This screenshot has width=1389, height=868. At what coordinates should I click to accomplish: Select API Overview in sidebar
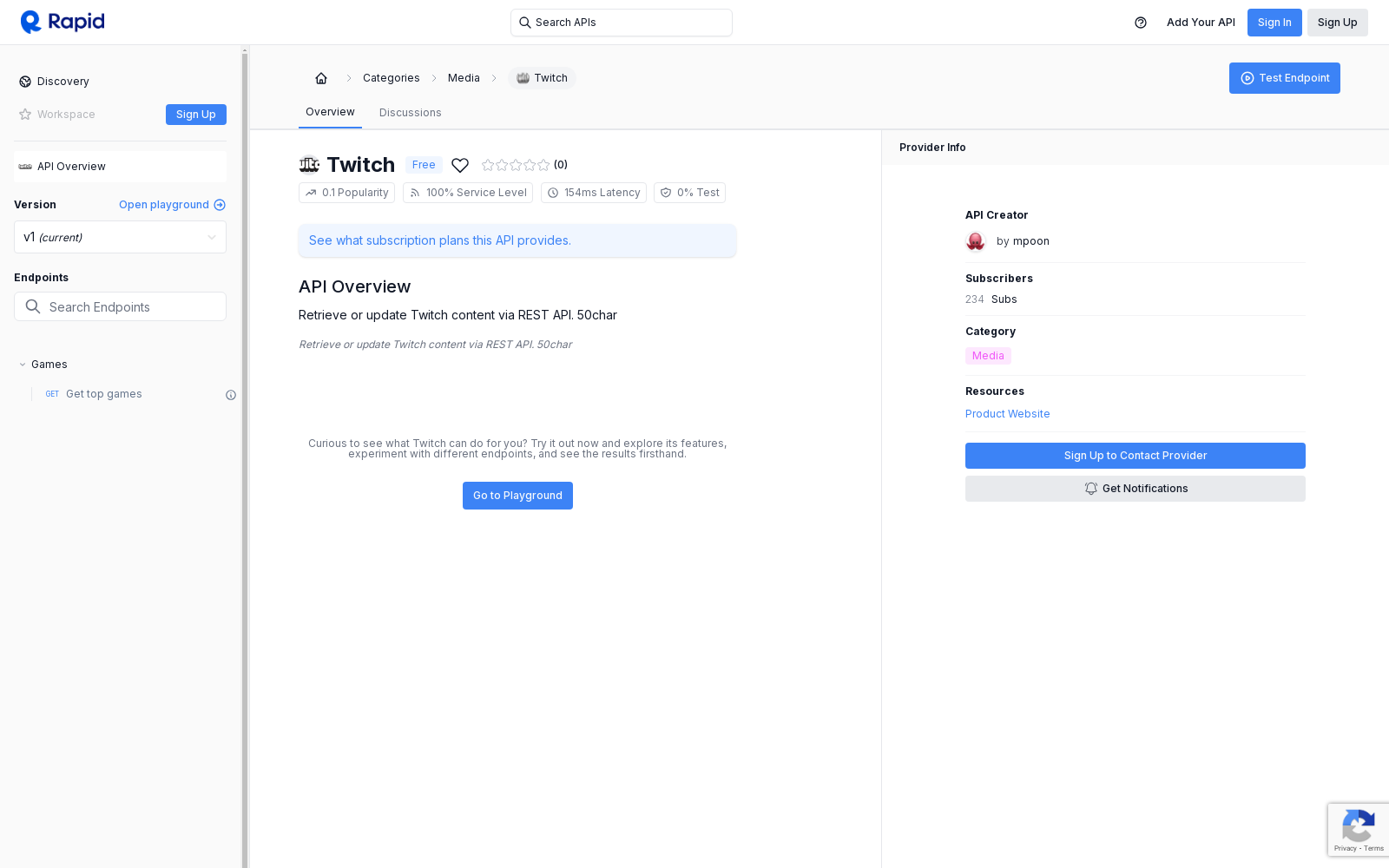[x=120, y=167]
